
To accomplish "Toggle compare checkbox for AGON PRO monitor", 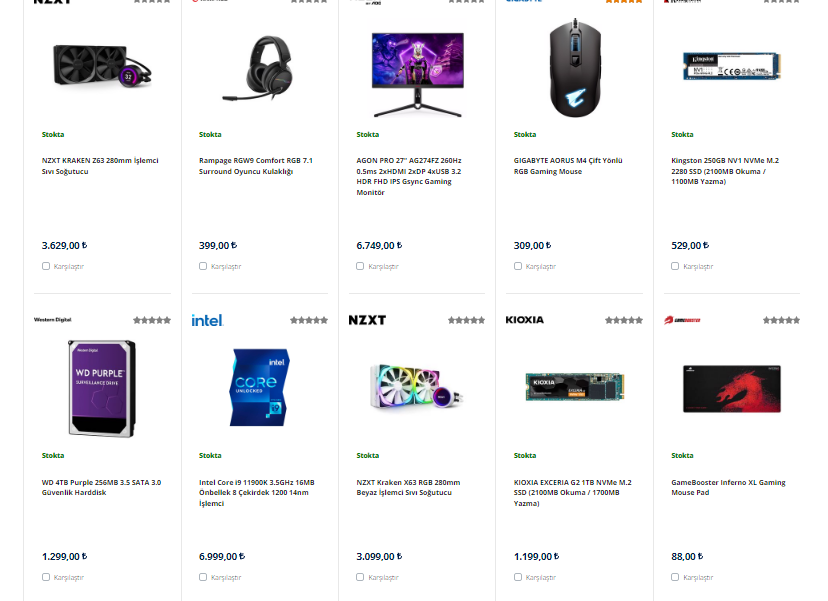I will tap(360, 266).
